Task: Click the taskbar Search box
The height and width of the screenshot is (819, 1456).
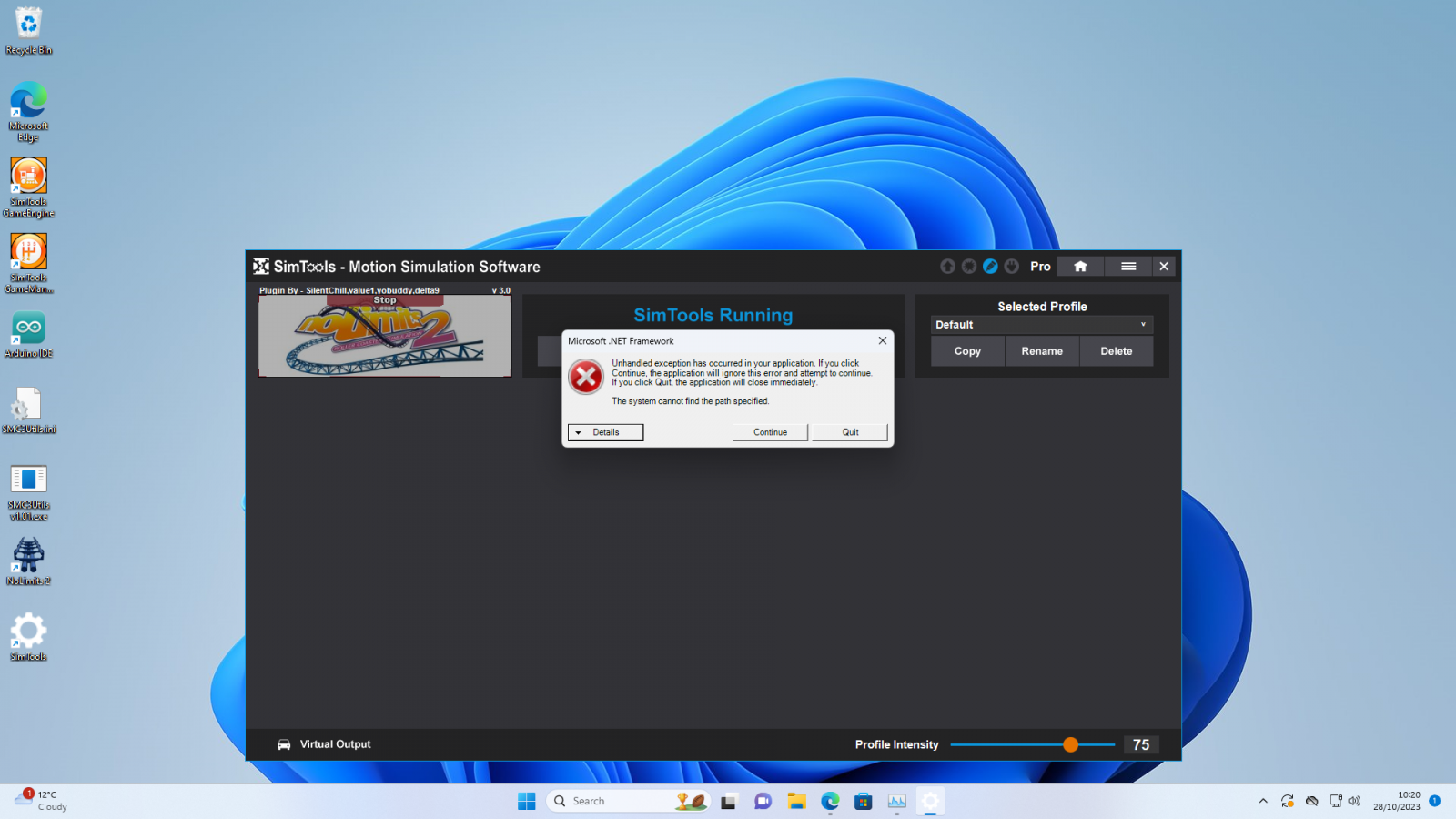Action: [x=628, y=801]
